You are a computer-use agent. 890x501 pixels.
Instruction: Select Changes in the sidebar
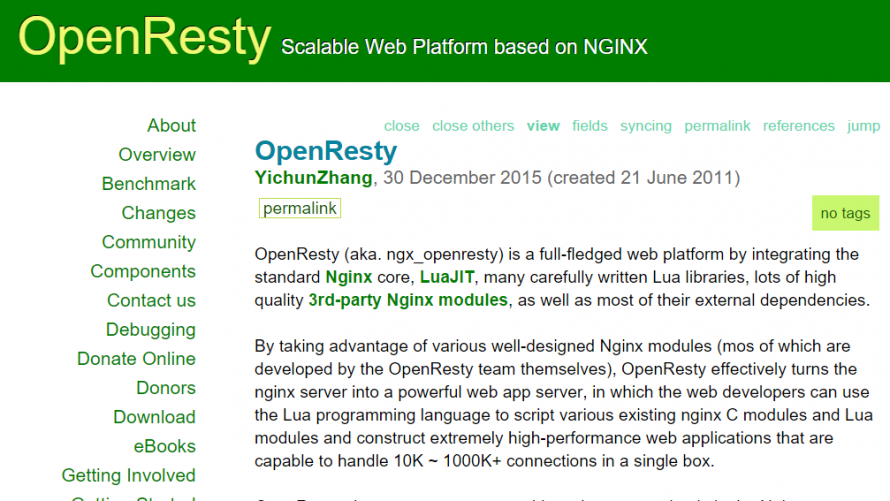158,213
